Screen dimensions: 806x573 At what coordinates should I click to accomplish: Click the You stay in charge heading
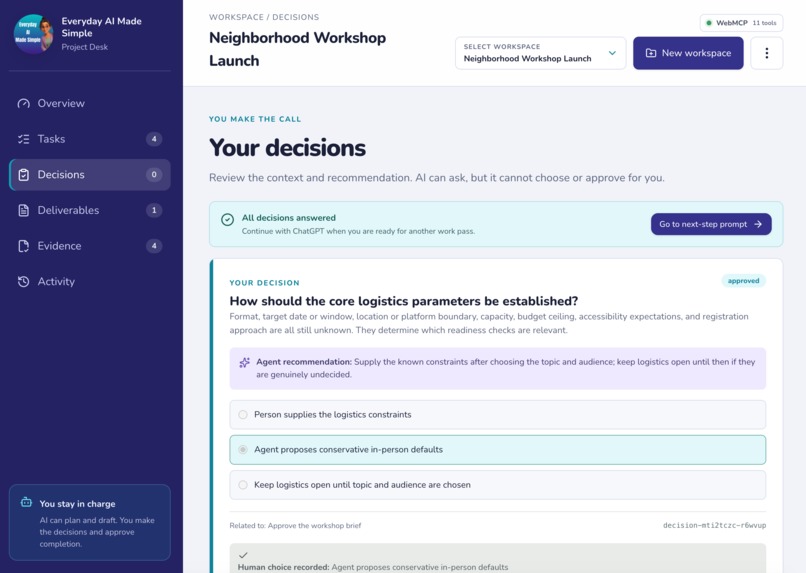coord(78,504)
